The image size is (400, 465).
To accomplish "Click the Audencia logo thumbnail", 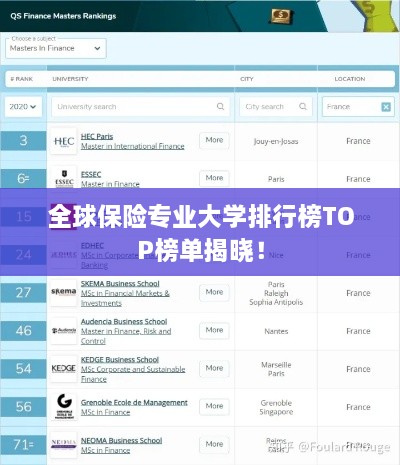I will click(x=64, y=331).
